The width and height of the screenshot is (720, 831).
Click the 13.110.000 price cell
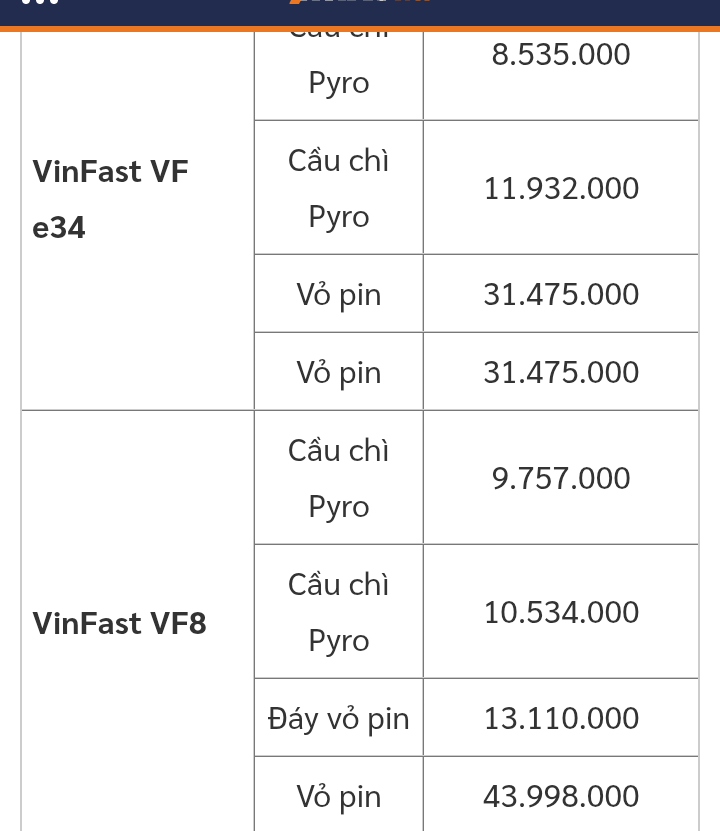click(x=561, y=718)
